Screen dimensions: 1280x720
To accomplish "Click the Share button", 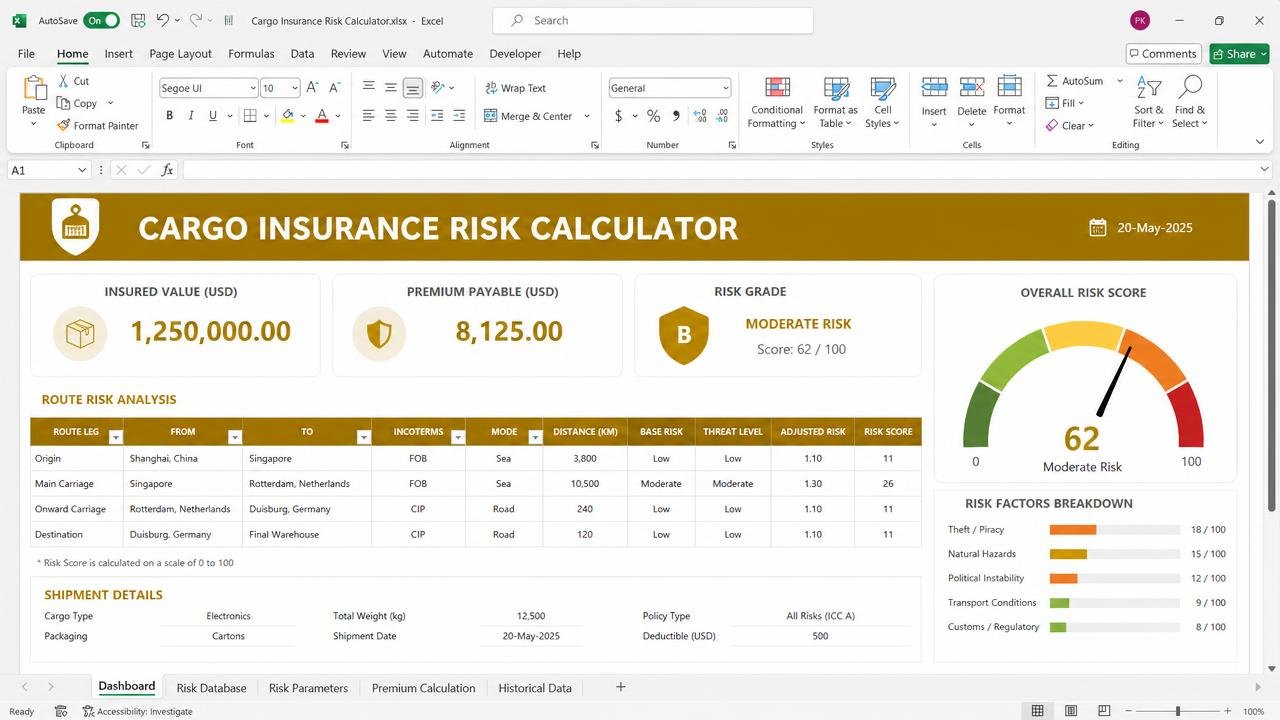I will (x=1239, y=54).
